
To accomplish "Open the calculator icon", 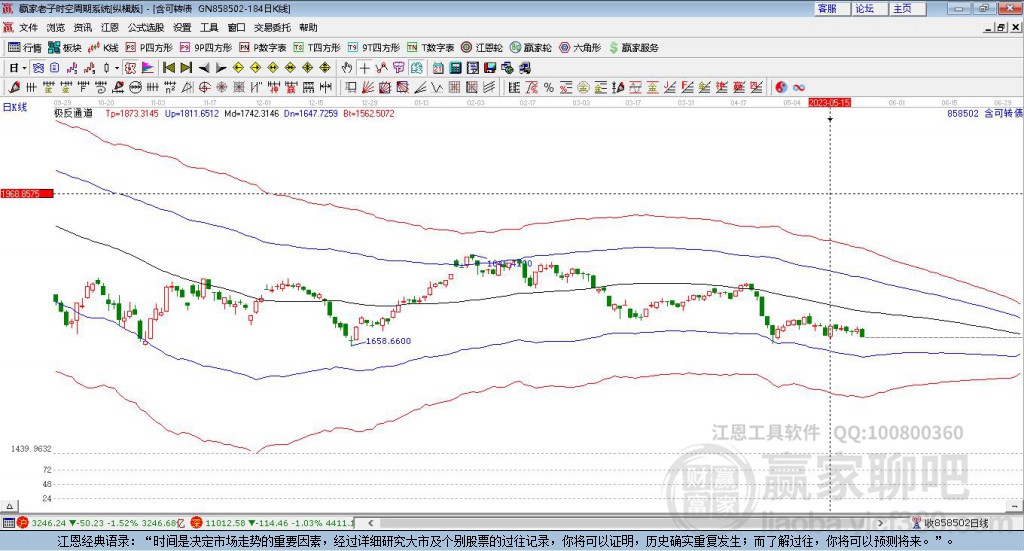I will [456, 68].
